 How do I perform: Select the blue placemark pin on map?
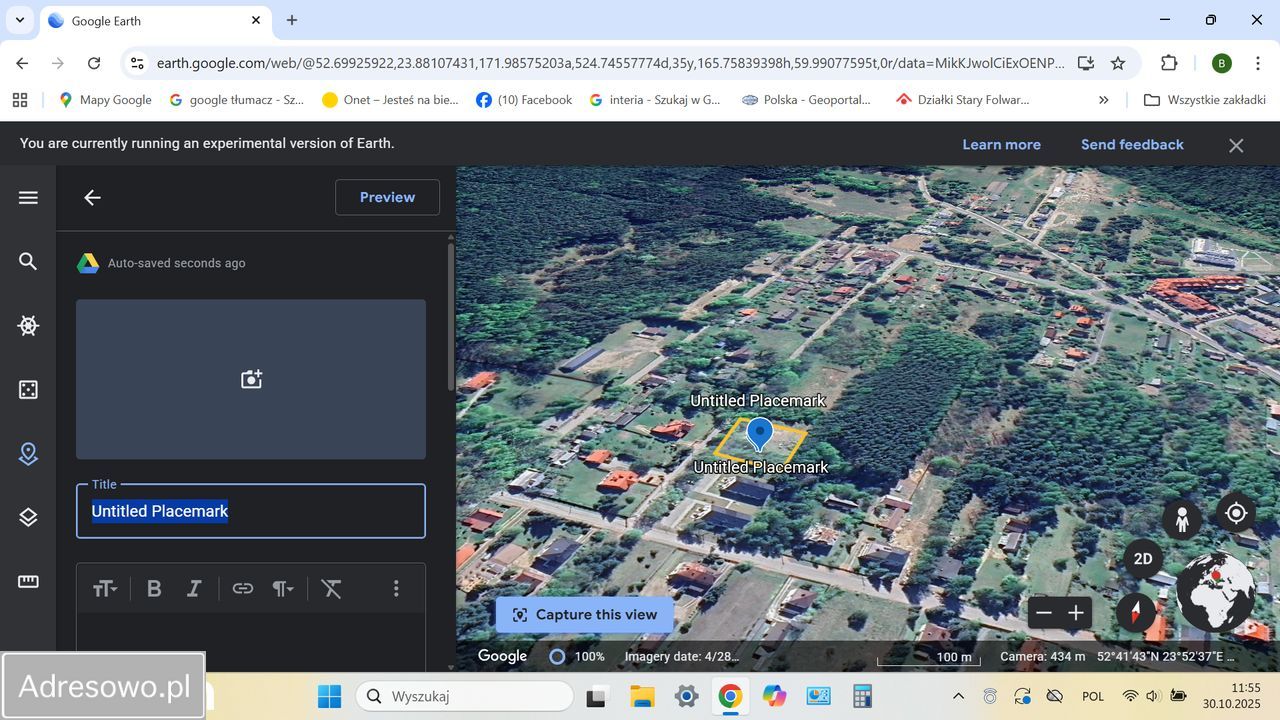pyautogui.click(x=760, y=434)
